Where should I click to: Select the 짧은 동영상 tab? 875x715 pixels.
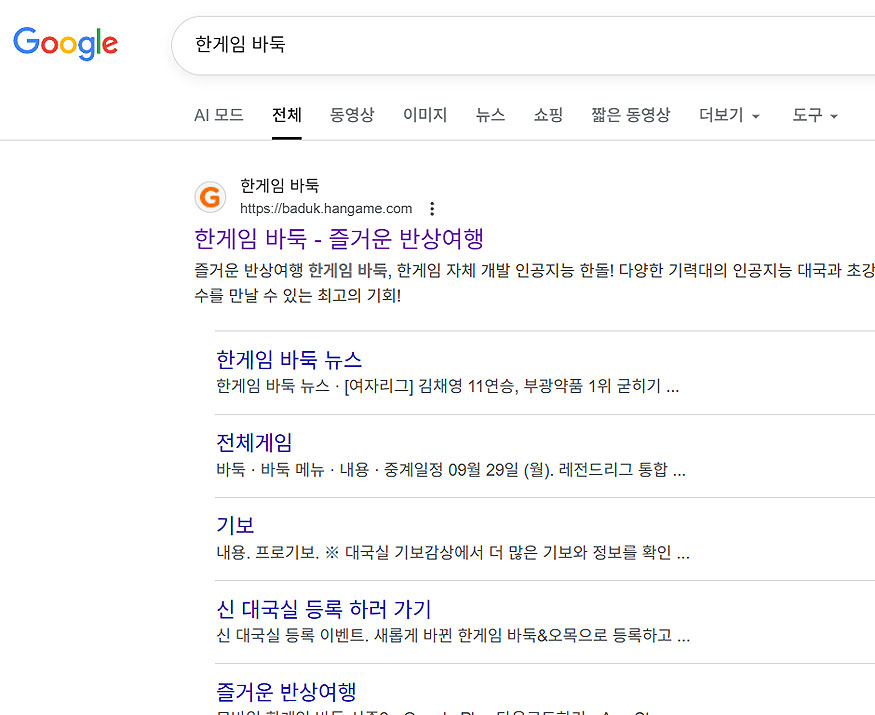point(630,115)
